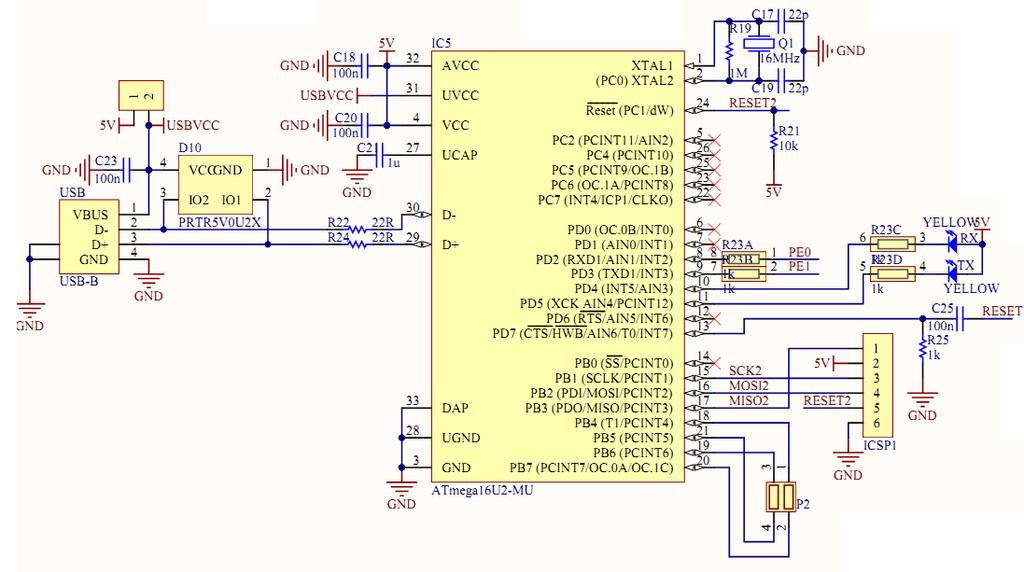Click the IC5 designator label

click(441, 43)
